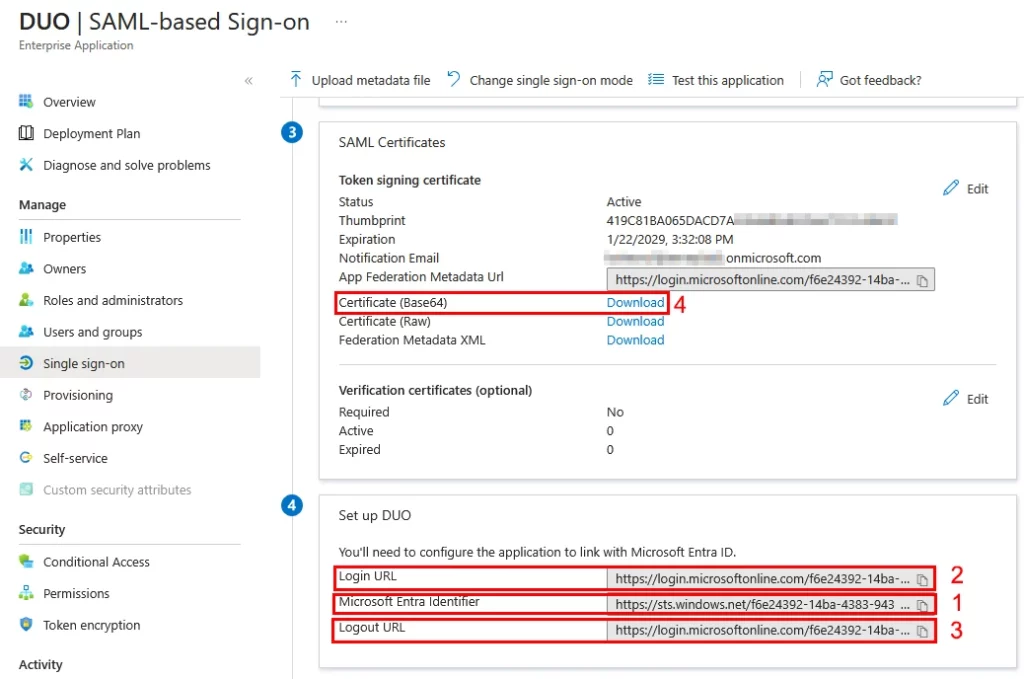Image resolution: width=1024 pixels, height=679 pixels.
Task: Click the pencil icon for Token signing certificate
Action: [951, 188]
